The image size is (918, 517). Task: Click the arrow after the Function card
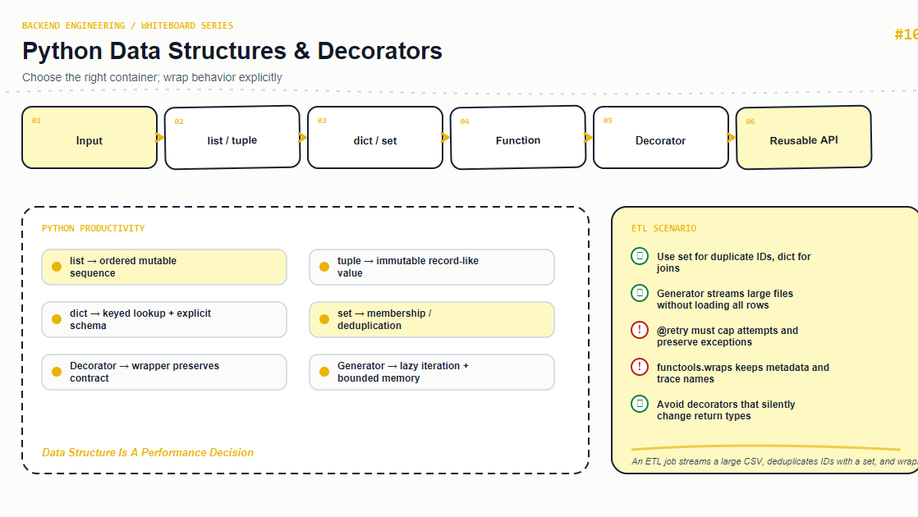(588, 138)
